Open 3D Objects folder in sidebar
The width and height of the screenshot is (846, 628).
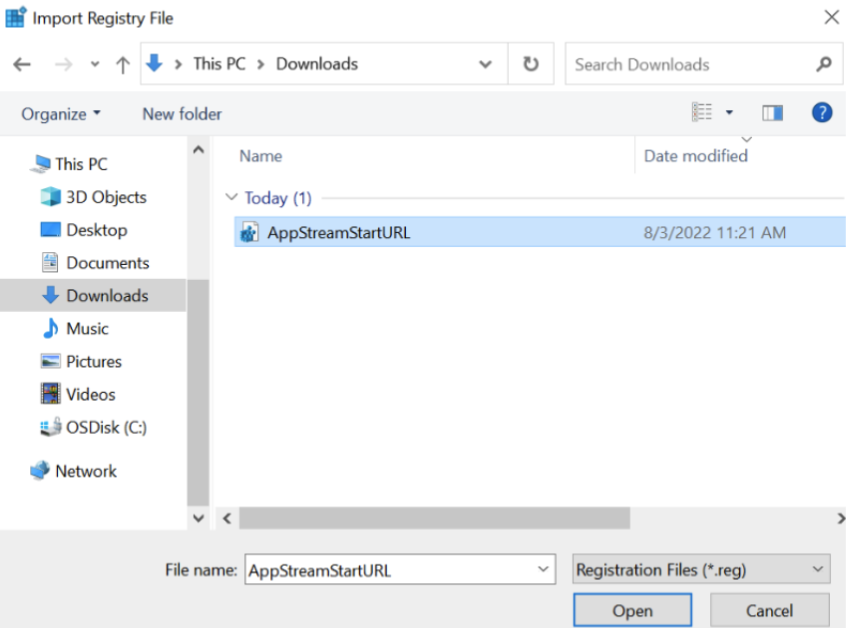click(x=106, y=197)
